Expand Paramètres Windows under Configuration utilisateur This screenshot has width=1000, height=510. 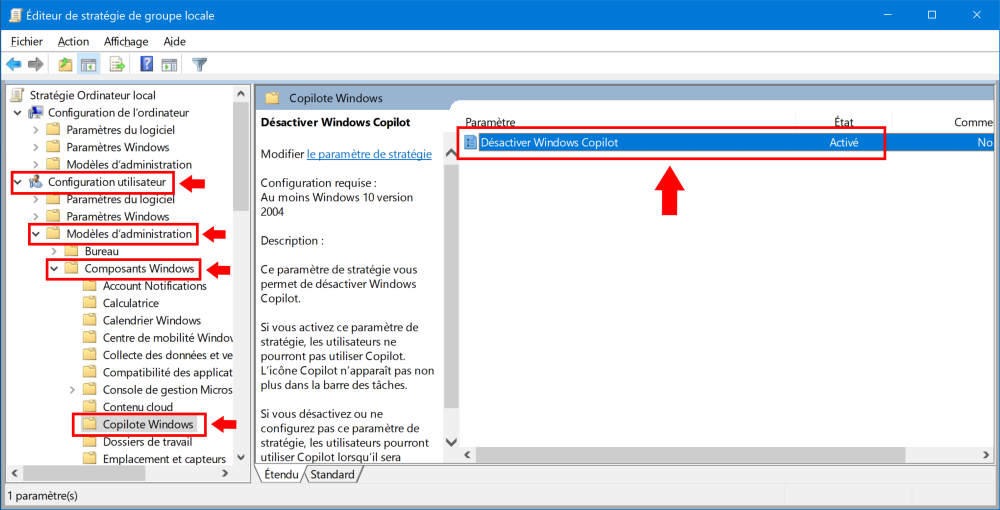(x=36, y=216)
